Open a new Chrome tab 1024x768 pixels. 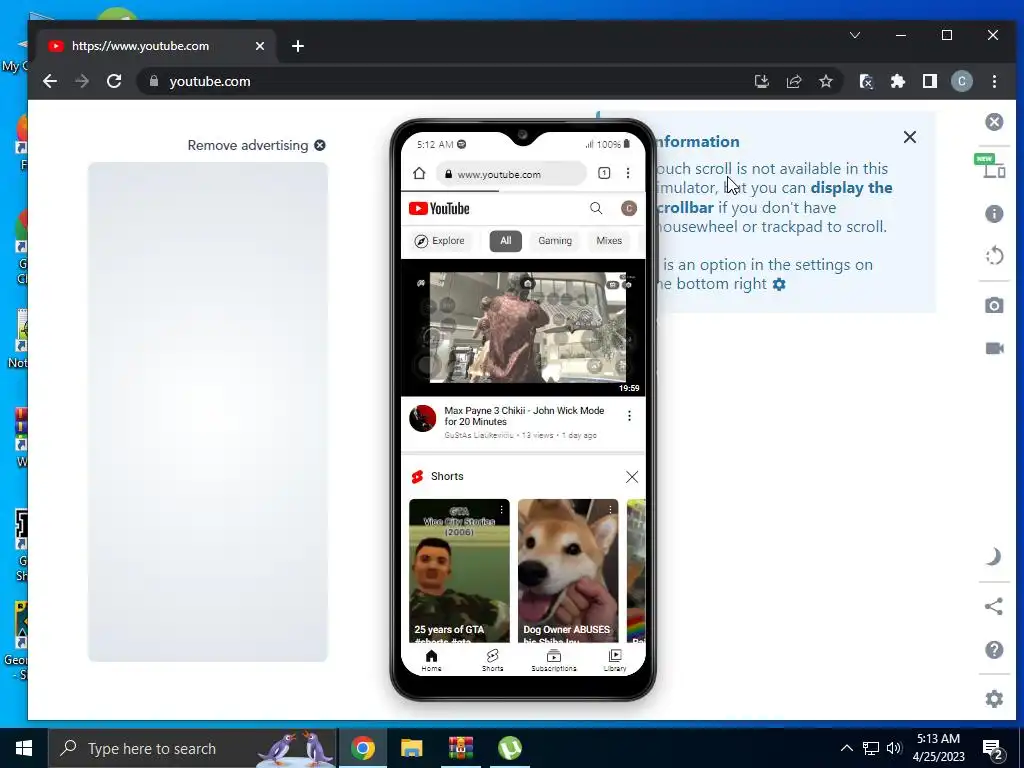pos(298,46)
